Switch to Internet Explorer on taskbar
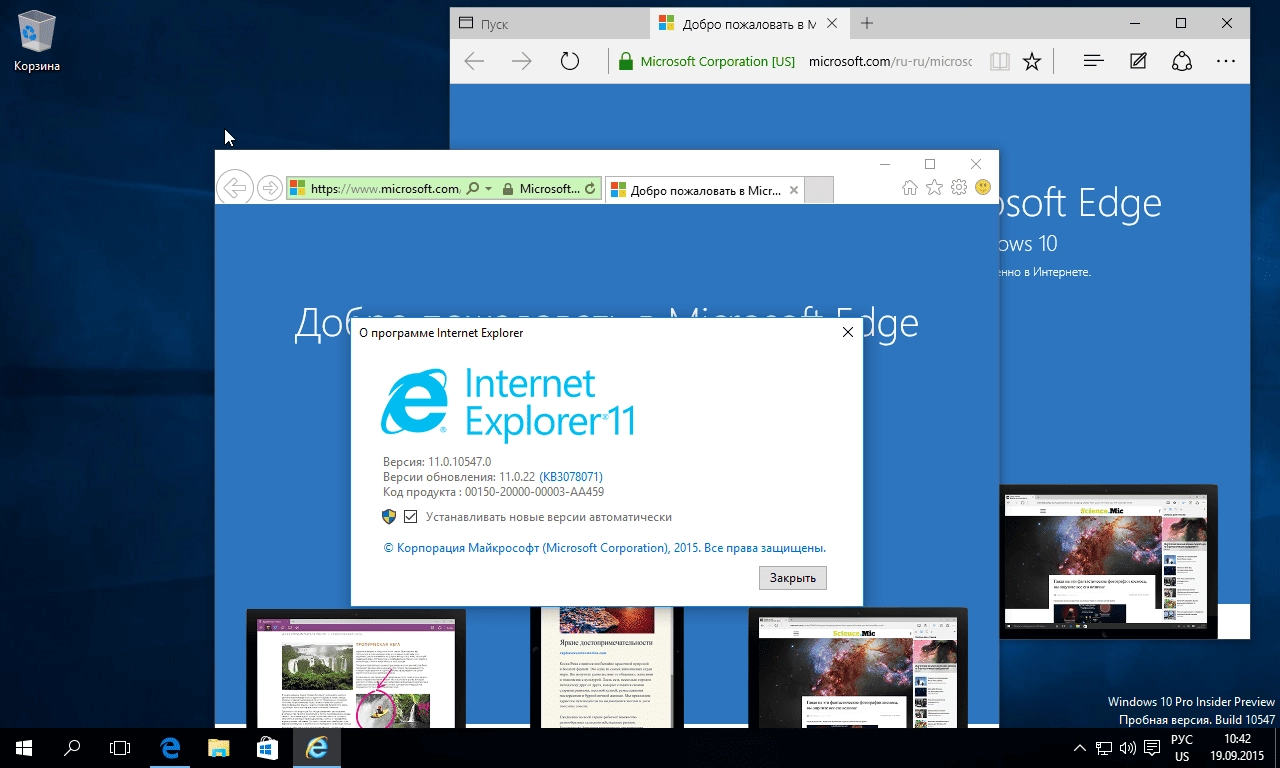This screenshot has height=768, width=1280. coord(317,747)
